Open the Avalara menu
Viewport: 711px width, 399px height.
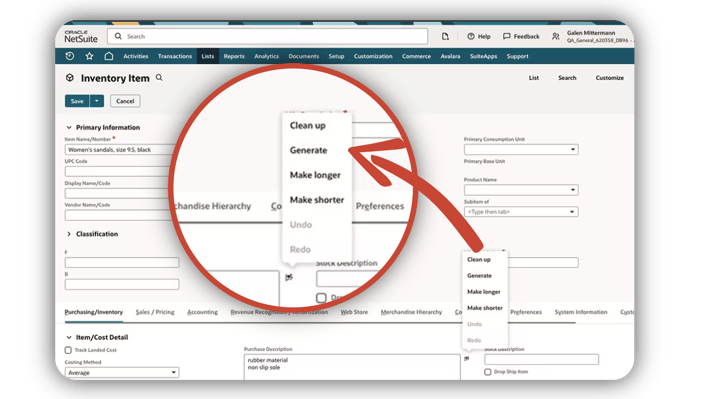(450, 56)
